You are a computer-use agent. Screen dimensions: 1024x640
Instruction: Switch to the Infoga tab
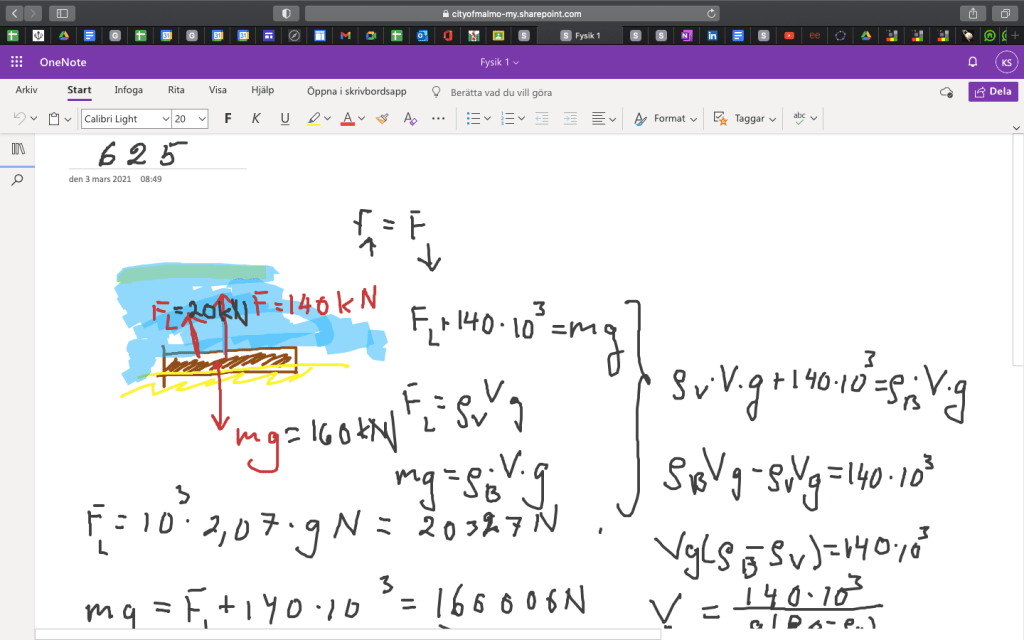128,90
